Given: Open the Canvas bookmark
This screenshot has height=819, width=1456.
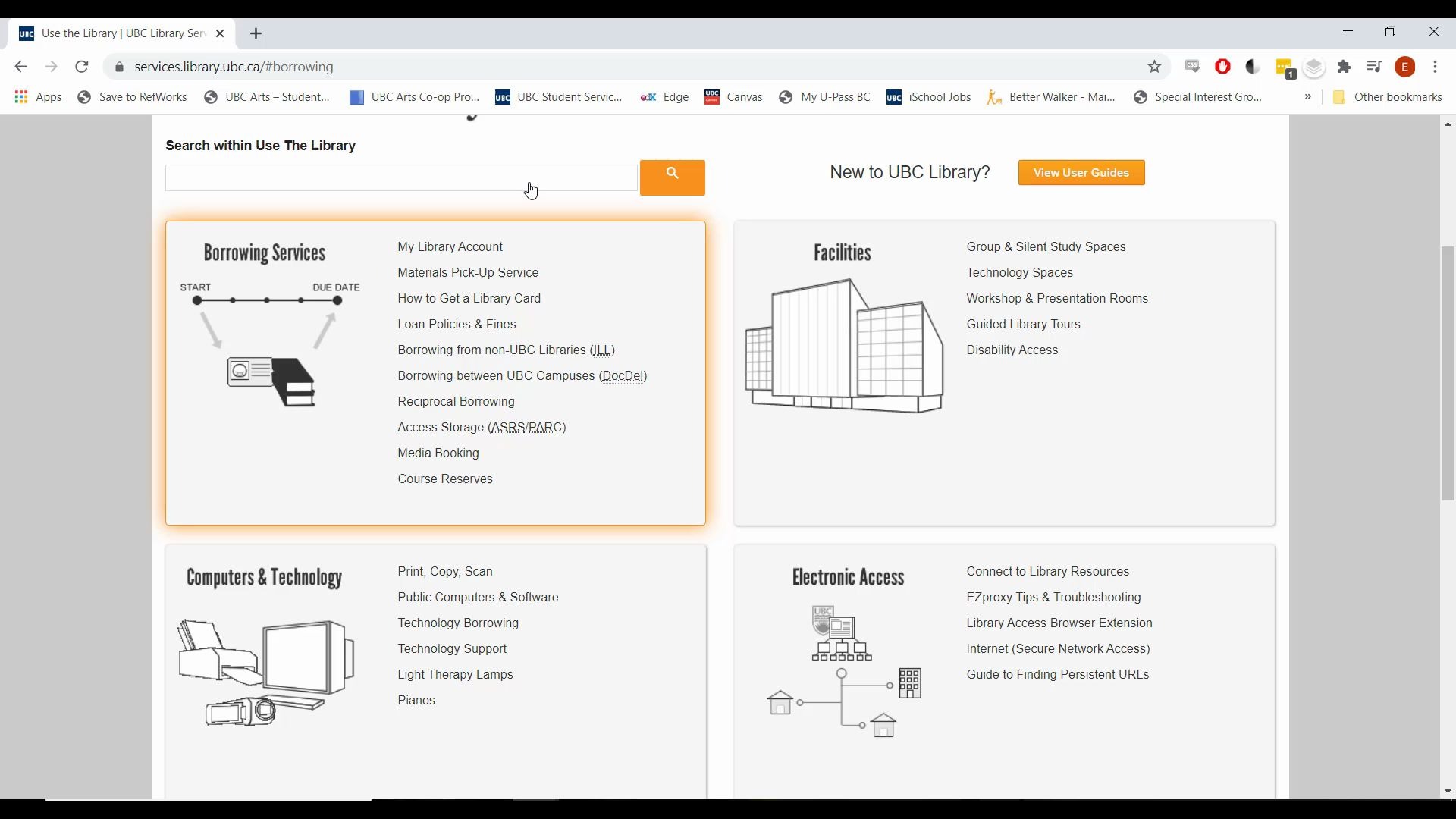Looking at the screenshot, I should point(733,97).
